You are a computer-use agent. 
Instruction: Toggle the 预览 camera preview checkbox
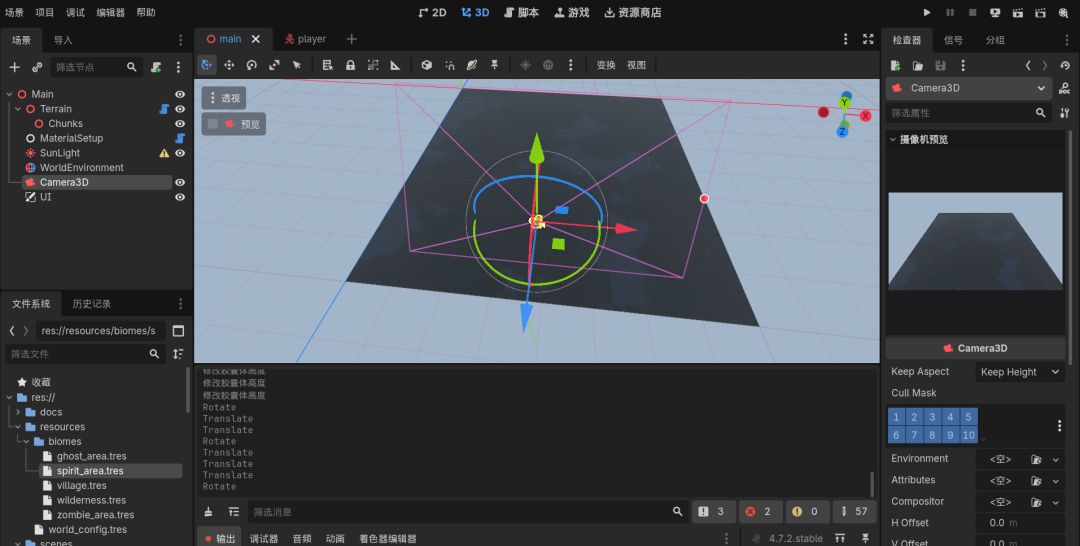(x=213, y=124)
